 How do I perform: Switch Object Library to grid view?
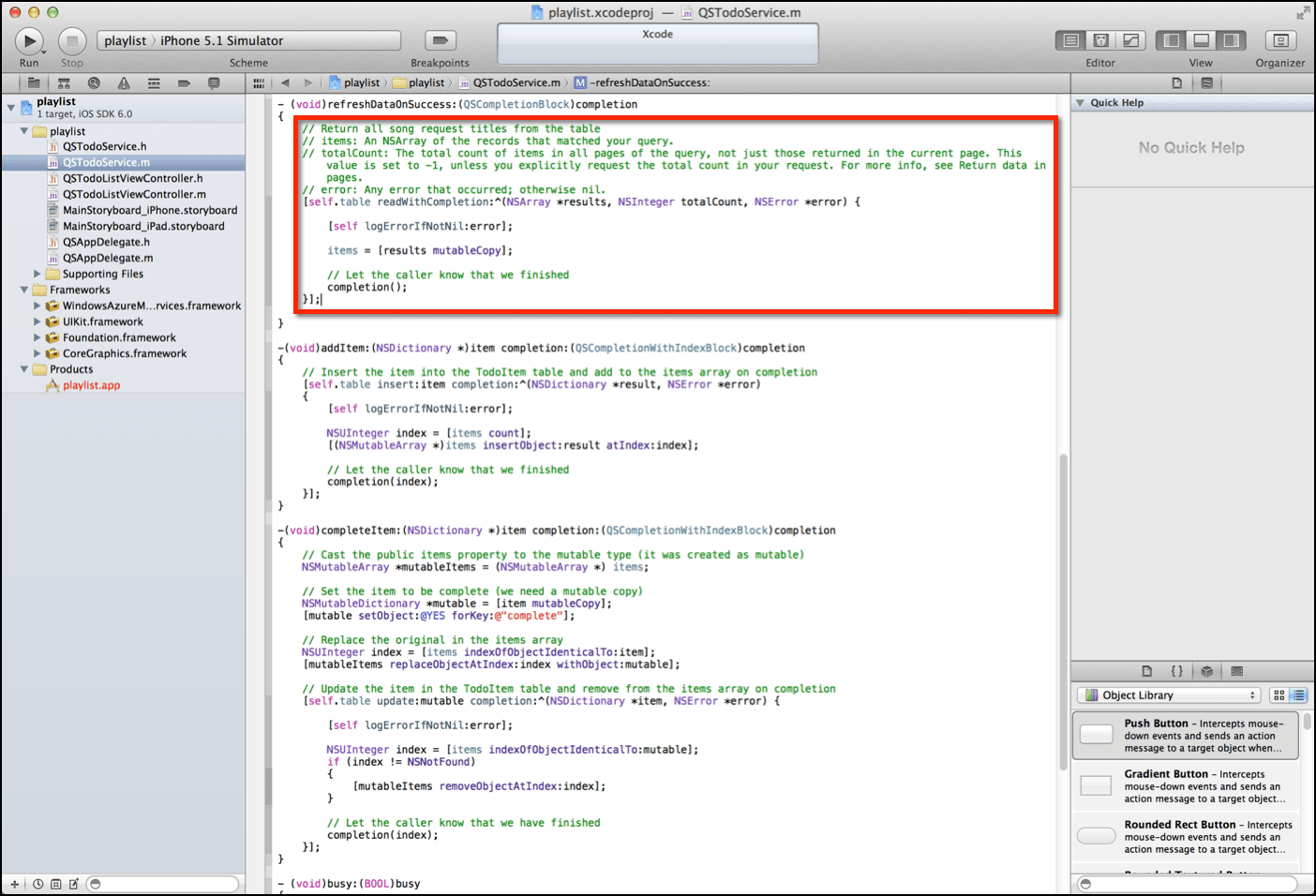(x=1279, y=694)
